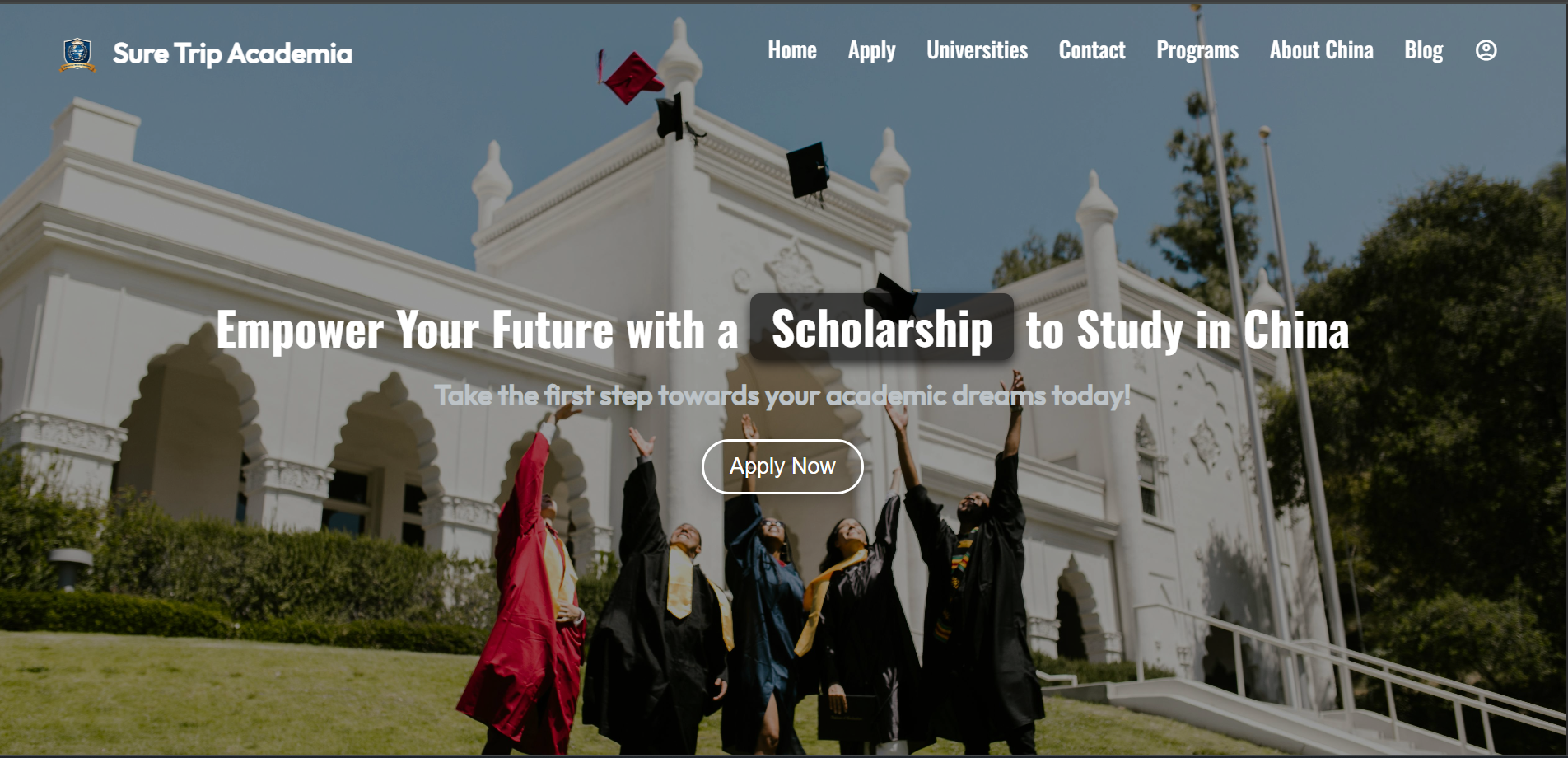The width and height of the screenshot is (1568, 758).
Task: Click the academic dreams tagline text
Action: [x=782, y=395]
